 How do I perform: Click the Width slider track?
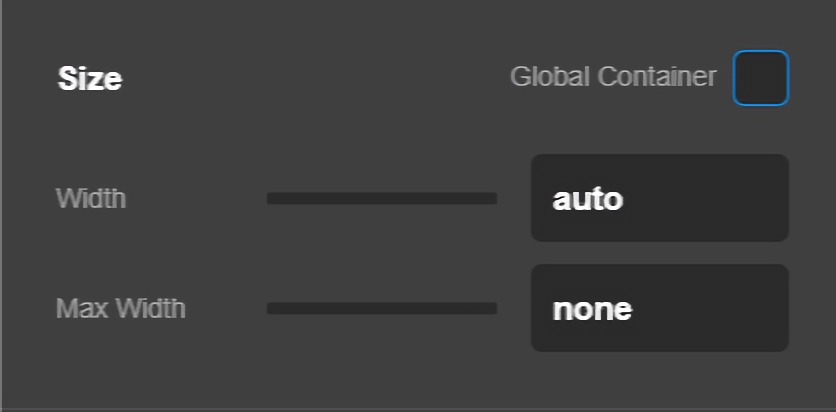tap(381, 198)
